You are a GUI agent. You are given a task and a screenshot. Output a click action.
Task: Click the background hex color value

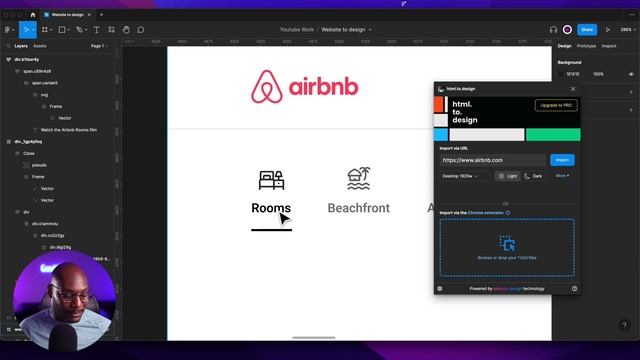[573, 74]
